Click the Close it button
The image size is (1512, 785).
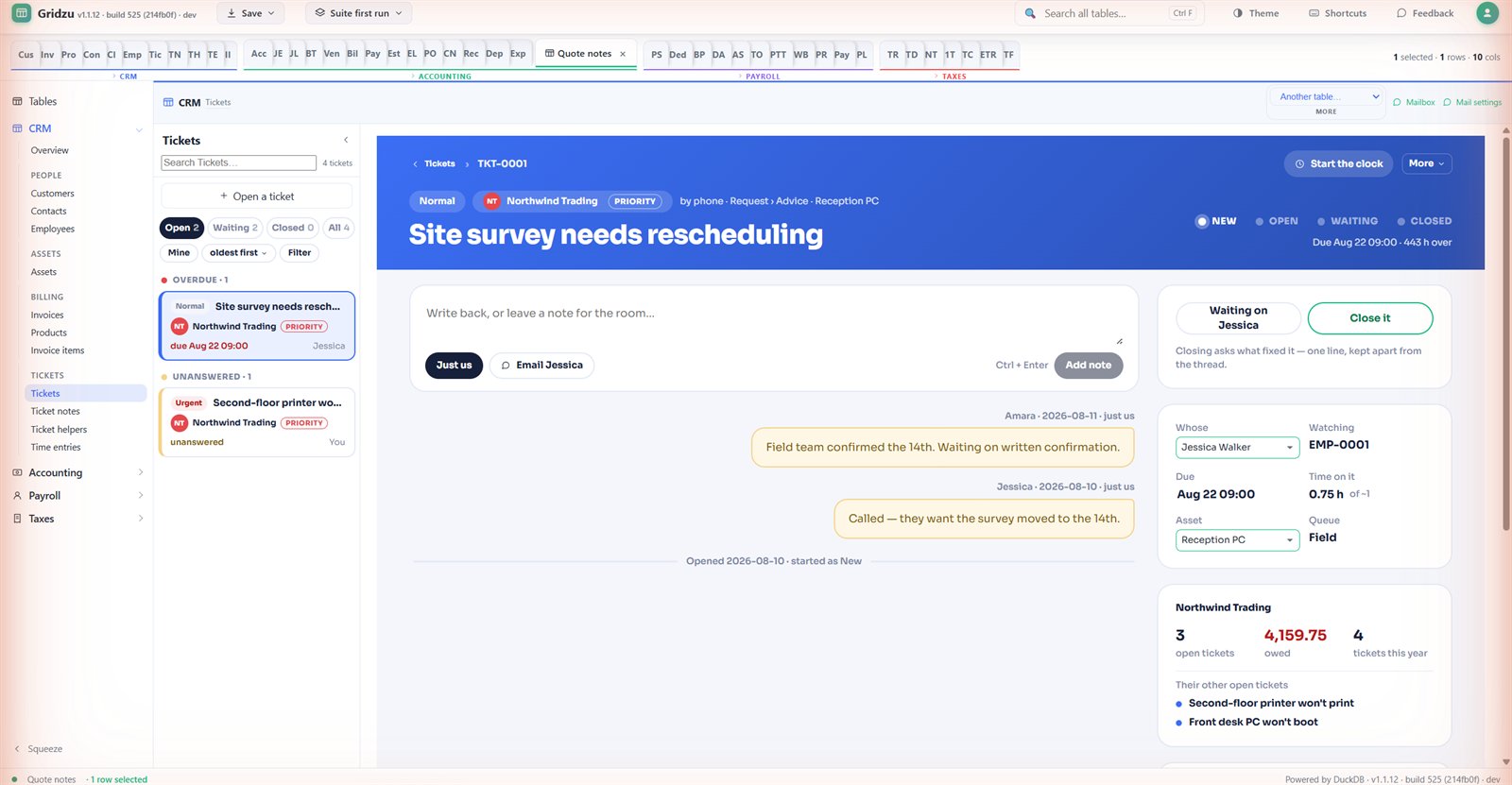(1370, 318)
